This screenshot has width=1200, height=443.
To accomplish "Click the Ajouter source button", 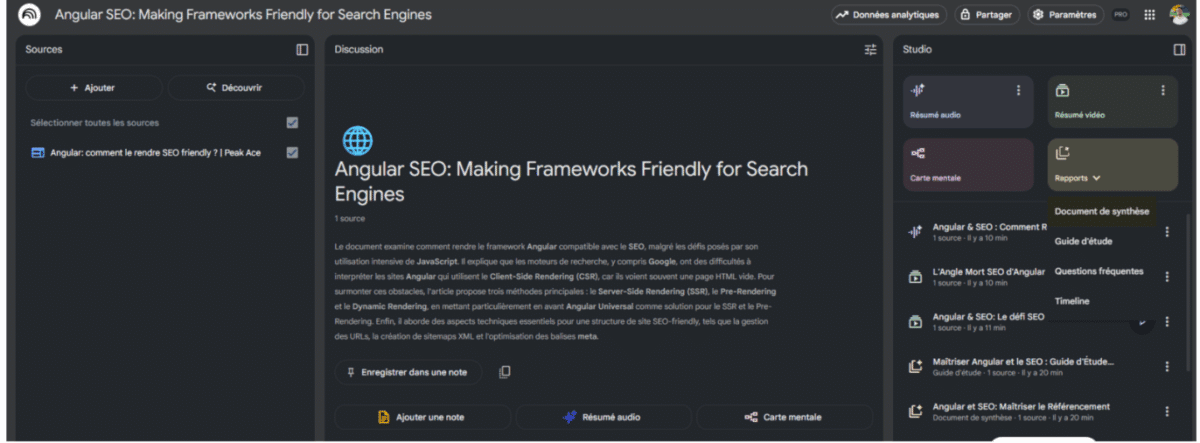I will [x=93, y=88].
